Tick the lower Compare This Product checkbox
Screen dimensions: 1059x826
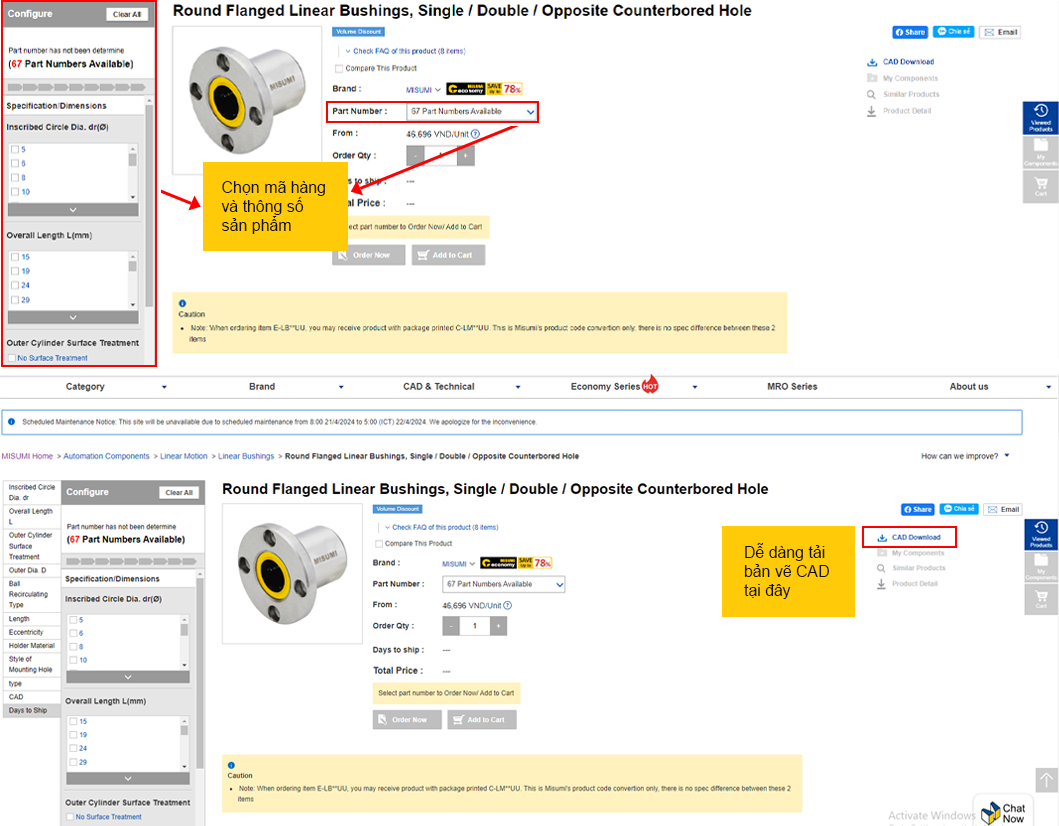pos(379,544)
